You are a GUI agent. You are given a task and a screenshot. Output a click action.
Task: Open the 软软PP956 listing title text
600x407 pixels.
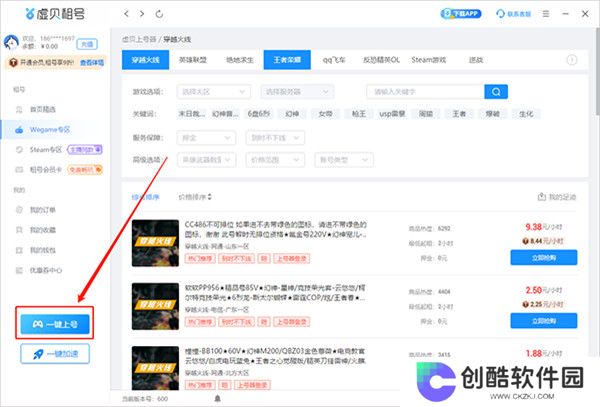(275, 292)
